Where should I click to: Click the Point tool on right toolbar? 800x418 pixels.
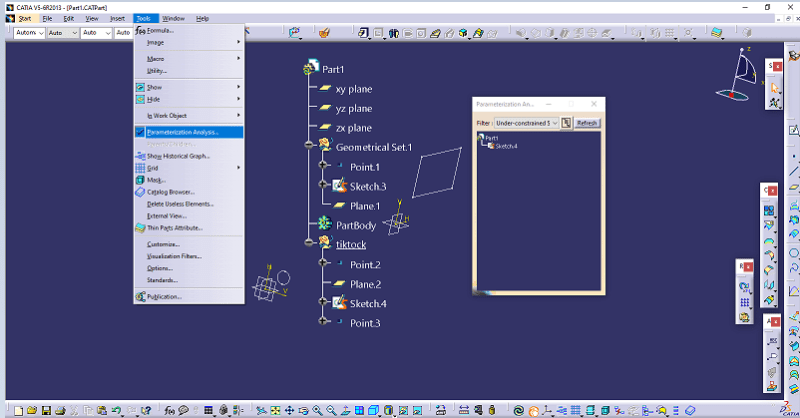coord(794,156)
